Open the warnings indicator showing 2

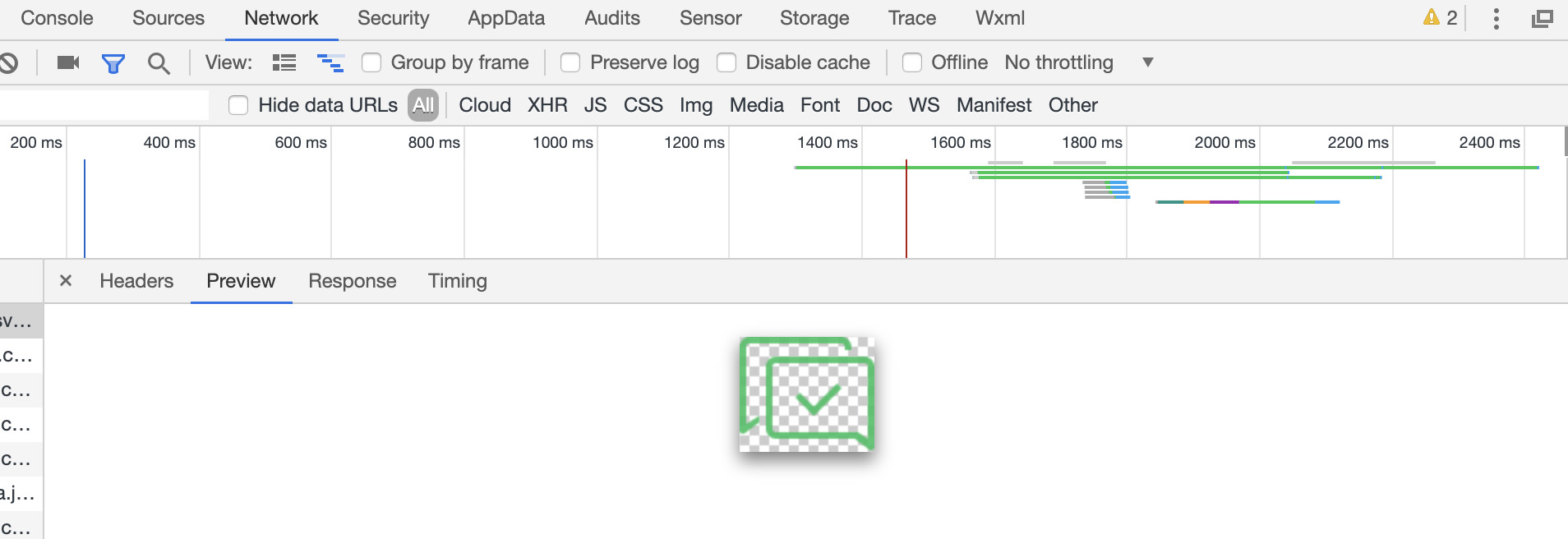(x=1441, y=18)
